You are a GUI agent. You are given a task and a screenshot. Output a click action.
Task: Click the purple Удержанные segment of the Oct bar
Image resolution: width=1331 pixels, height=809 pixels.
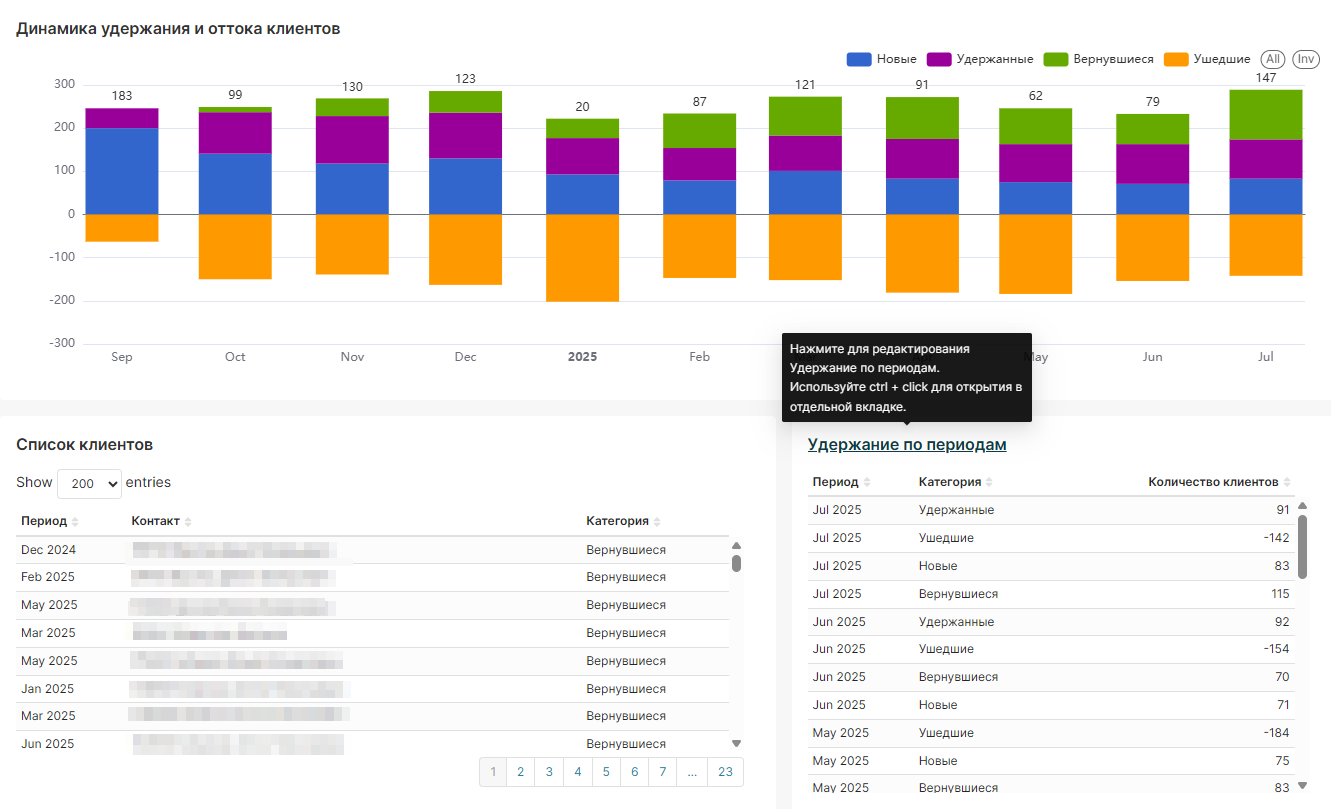click(235, 133)
